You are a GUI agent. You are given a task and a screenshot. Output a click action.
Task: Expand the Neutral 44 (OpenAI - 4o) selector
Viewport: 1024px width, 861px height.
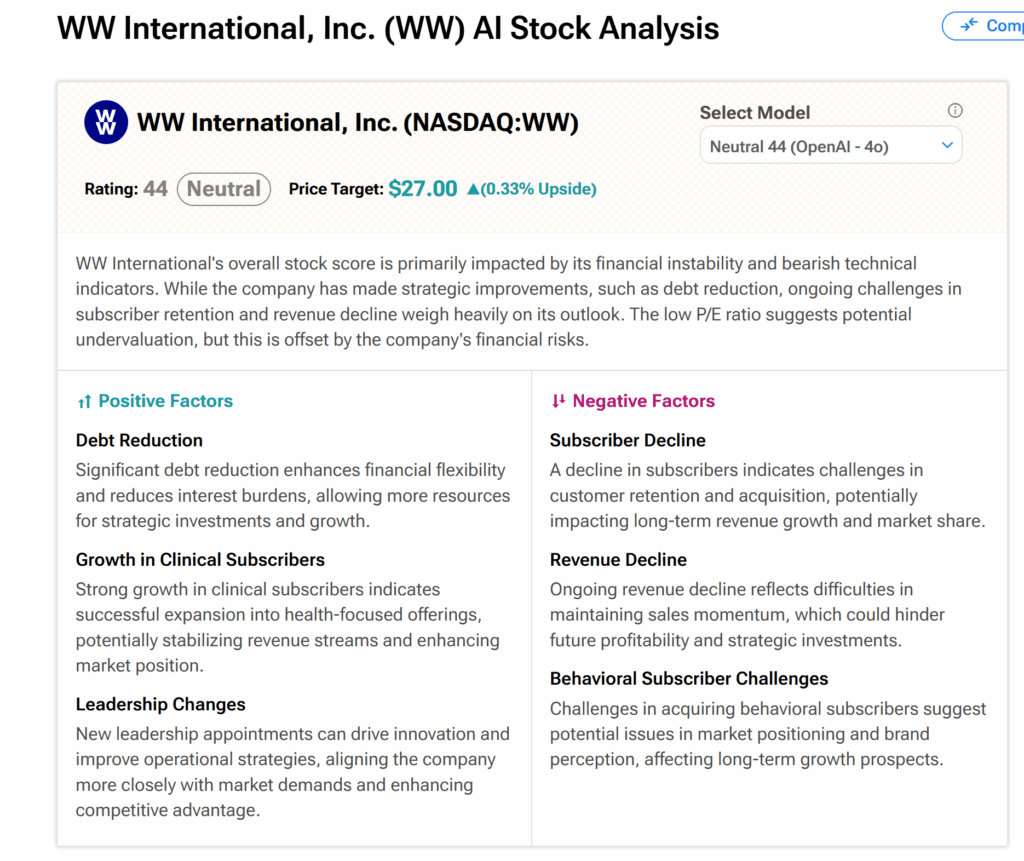point(830,144)
